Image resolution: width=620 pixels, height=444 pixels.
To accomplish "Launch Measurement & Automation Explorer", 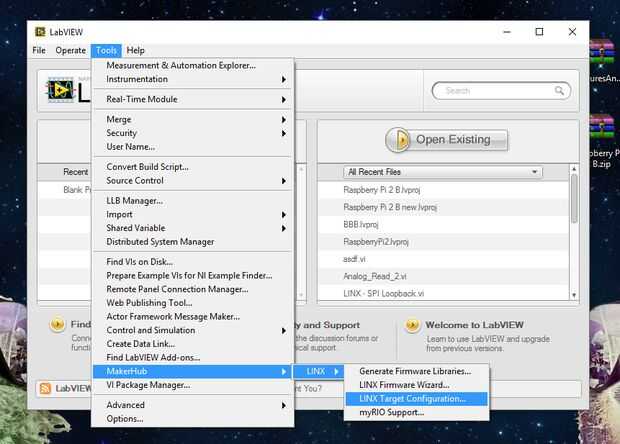I will (193, 66).
